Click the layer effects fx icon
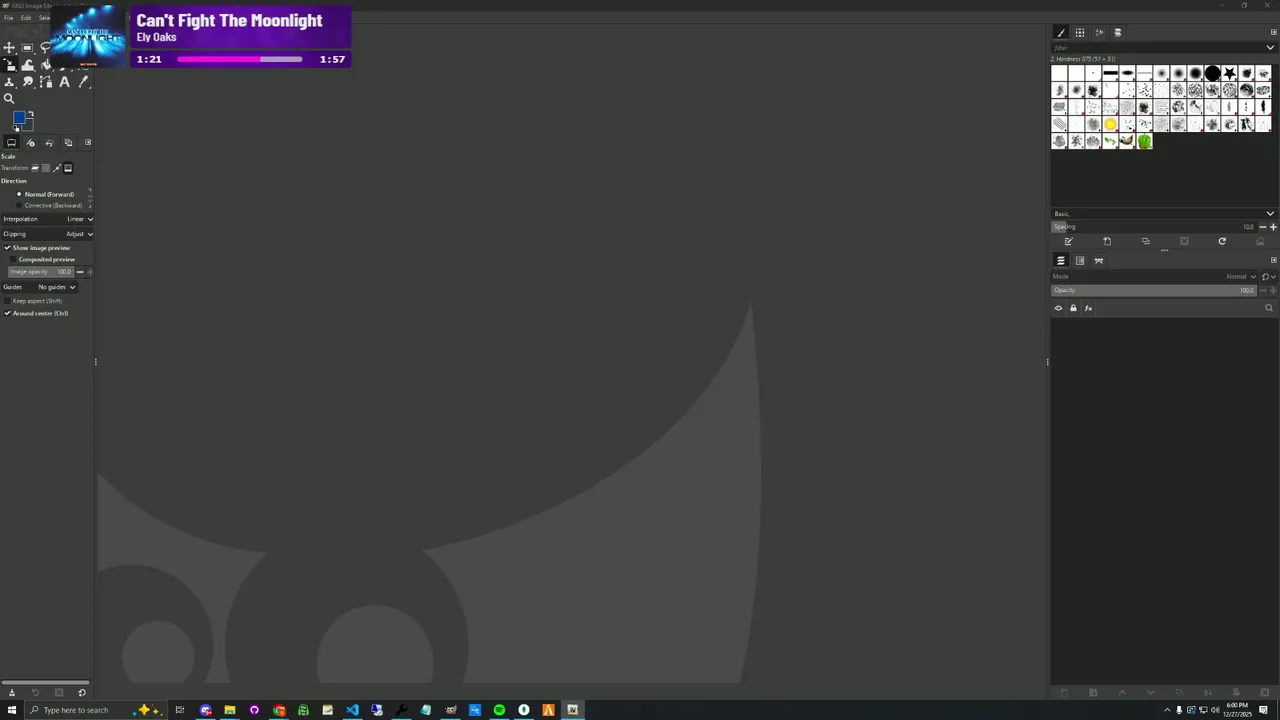This screenshot has height=720, width=1280. point(1088,308)
